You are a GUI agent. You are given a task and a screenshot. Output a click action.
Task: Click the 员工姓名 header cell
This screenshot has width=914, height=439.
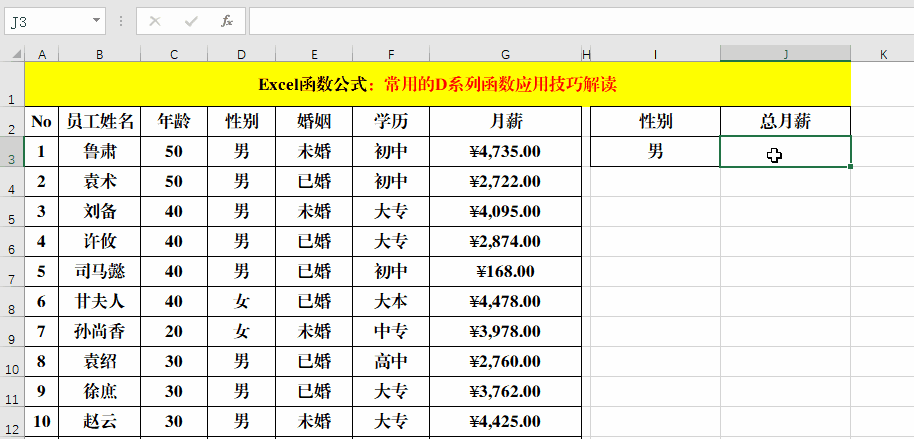click(x=100, y=121)
